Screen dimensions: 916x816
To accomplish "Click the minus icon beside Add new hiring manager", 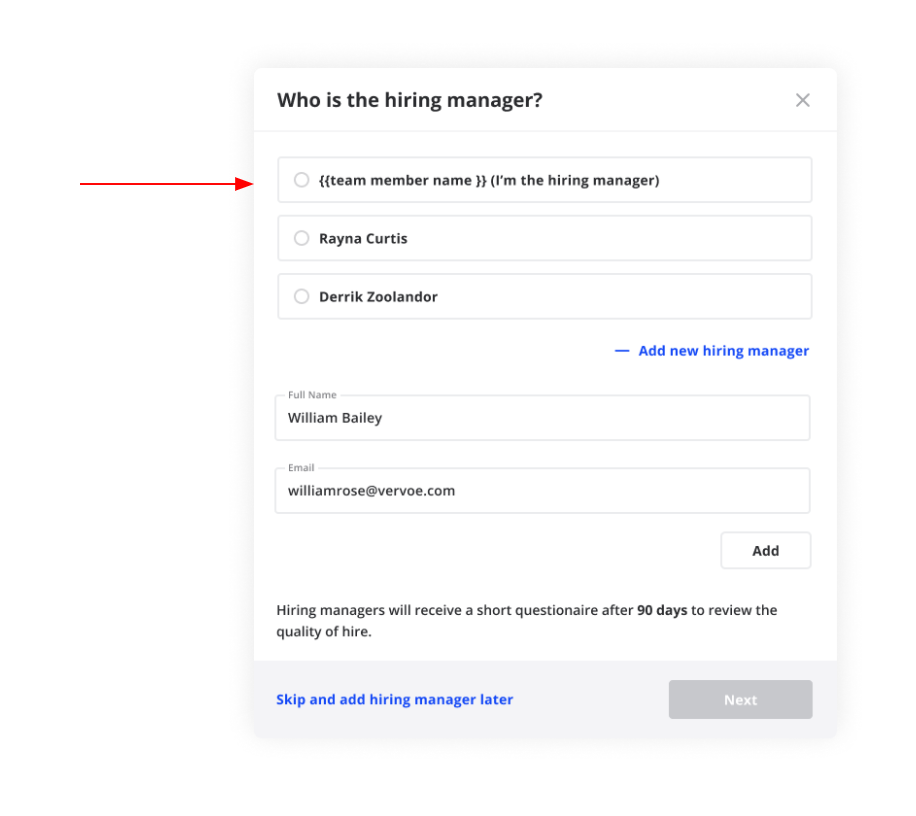I will pyautogui.click(x=622, y=351).
